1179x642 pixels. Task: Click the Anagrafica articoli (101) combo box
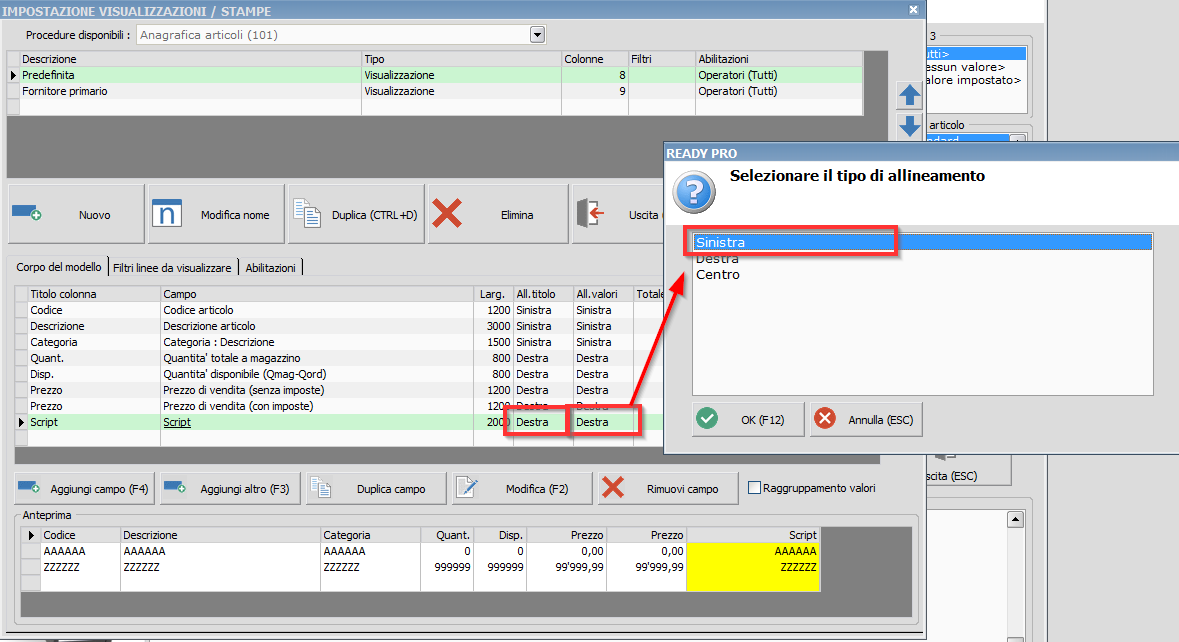(340, 35)
